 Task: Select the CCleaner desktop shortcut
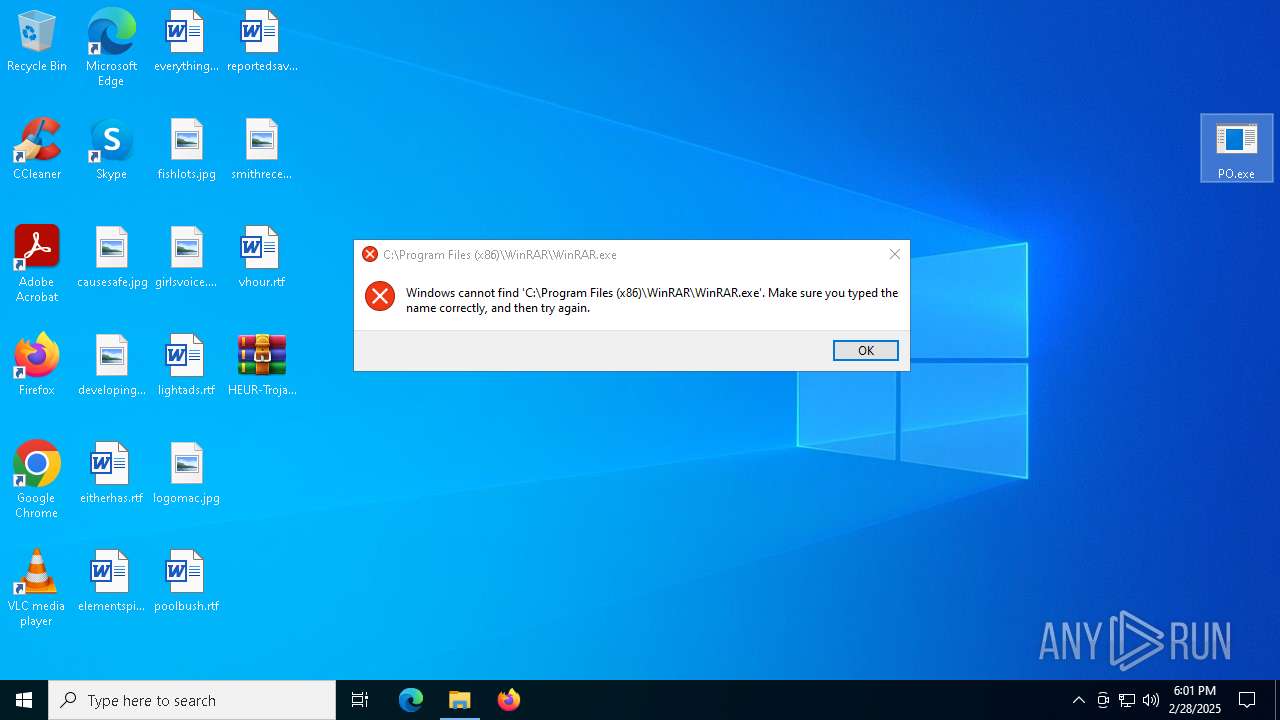point(37,149)
